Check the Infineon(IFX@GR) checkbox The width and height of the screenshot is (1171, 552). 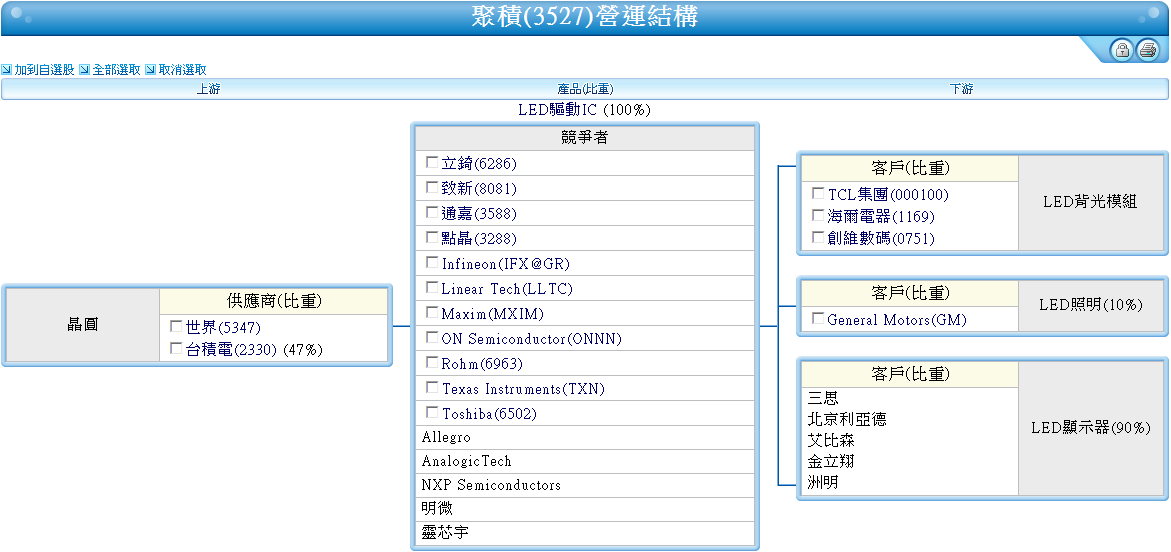pos(432,262)
